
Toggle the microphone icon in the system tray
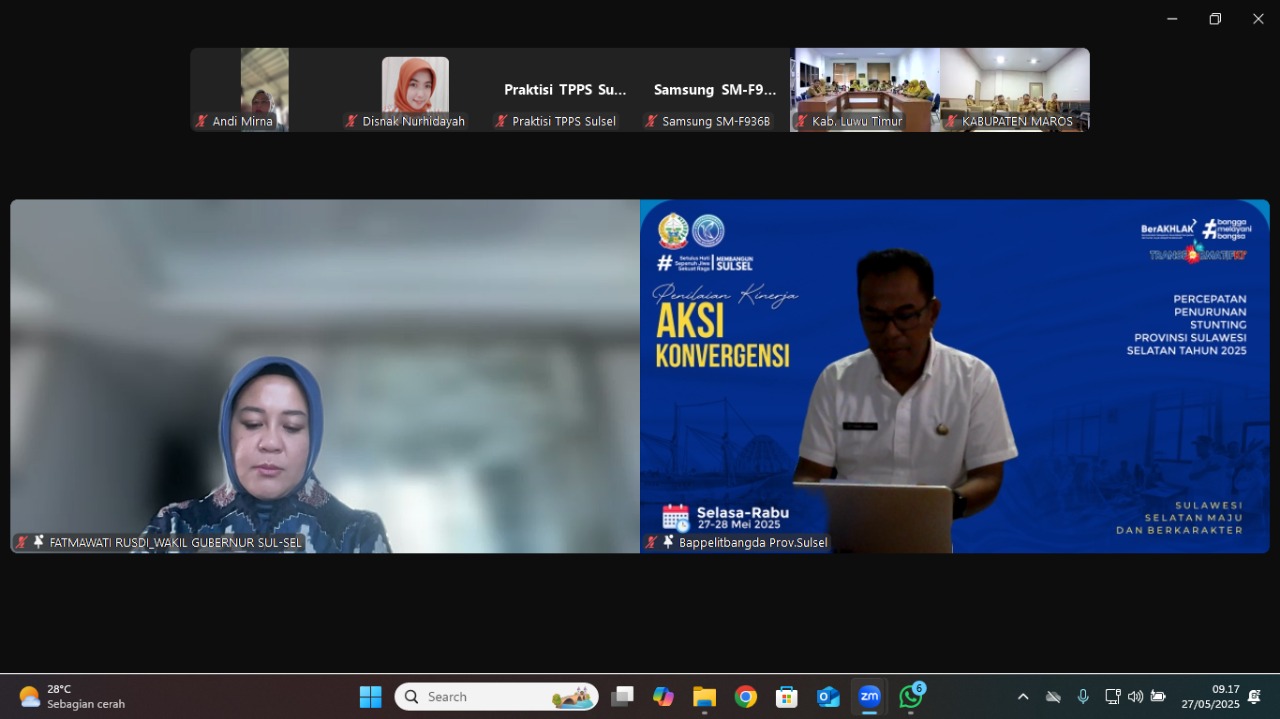pos(1083,697)
